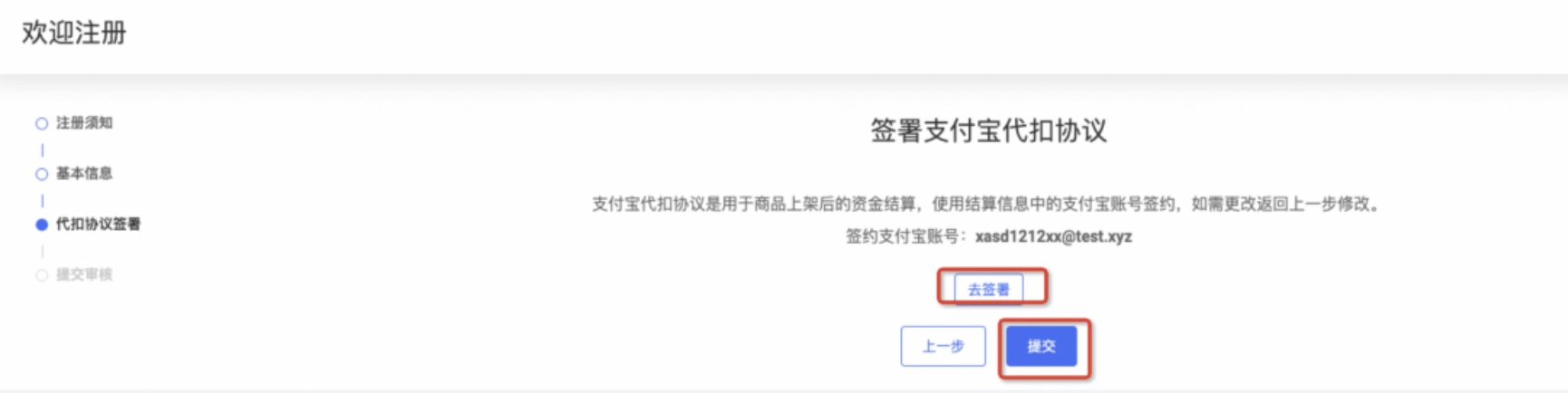Click the email xasd1212xx@test.xyz
Viewport: 1568px width, 393px height.
click(1053, 236)
